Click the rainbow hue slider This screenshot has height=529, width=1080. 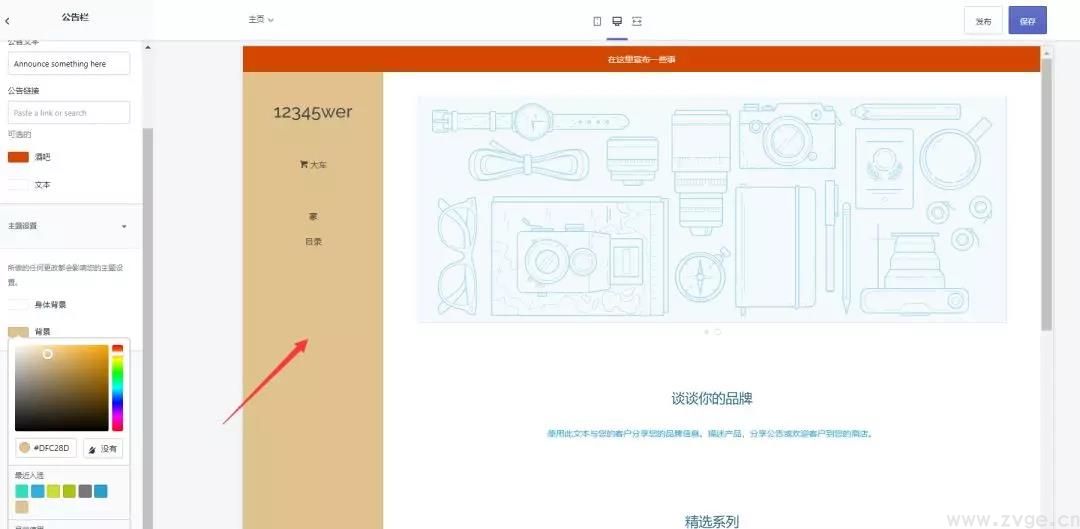[x=117, y=388]
